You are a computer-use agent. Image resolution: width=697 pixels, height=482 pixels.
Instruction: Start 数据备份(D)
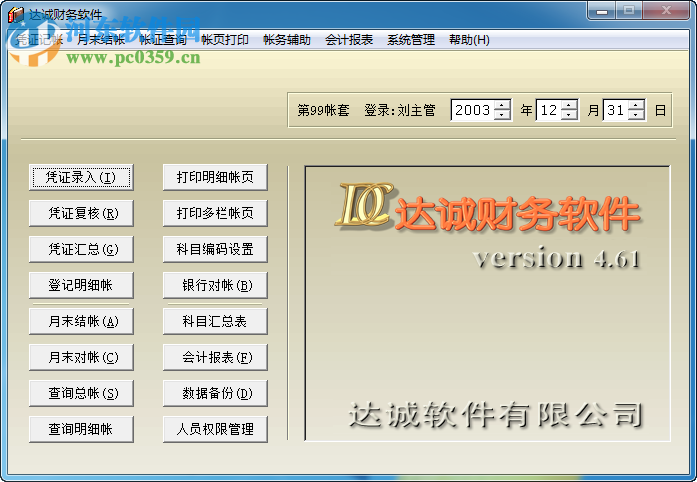pos(215,394)
